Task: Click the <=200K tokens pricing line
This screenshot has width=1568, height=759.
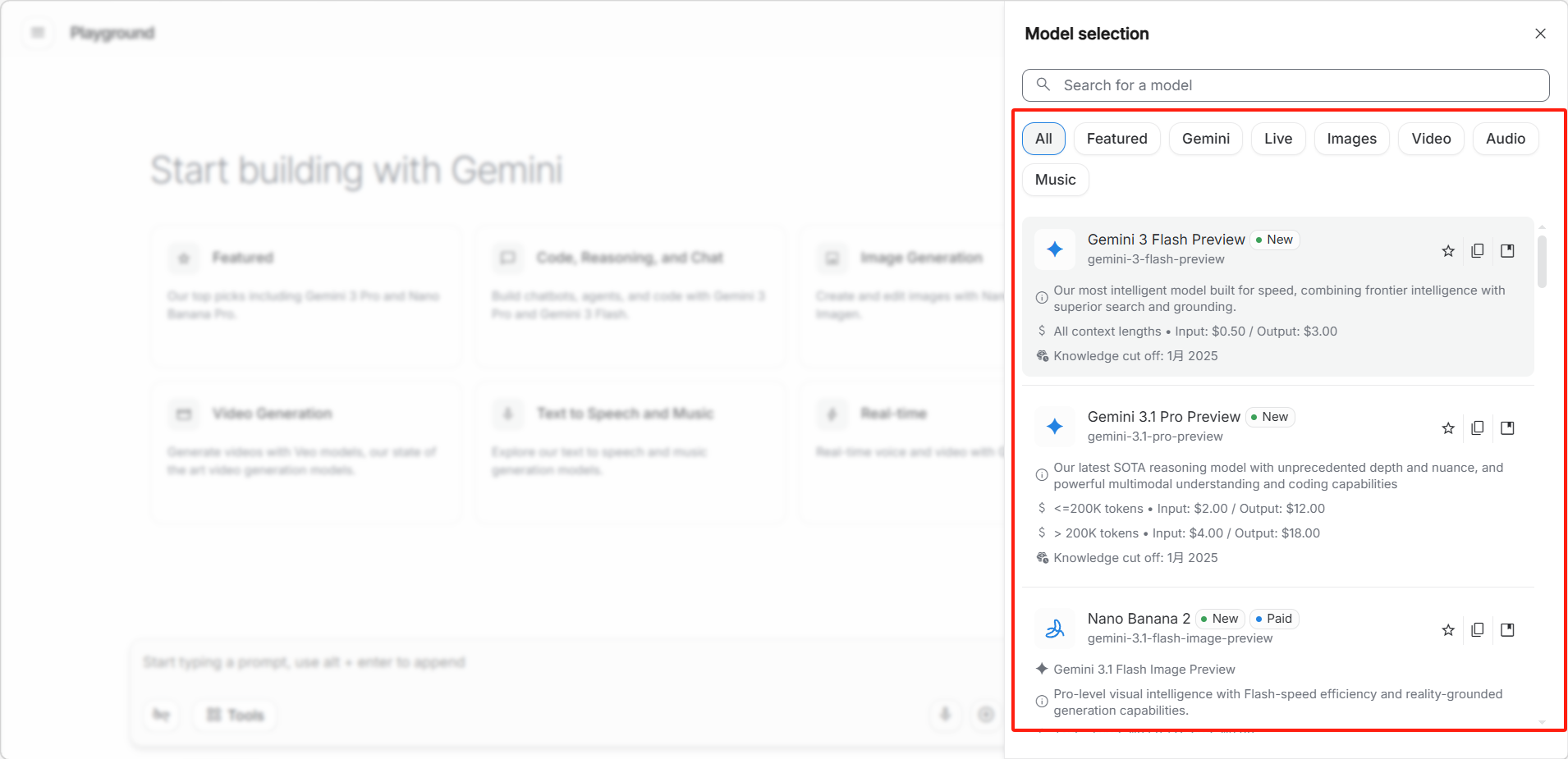Action: point(1190,509)
